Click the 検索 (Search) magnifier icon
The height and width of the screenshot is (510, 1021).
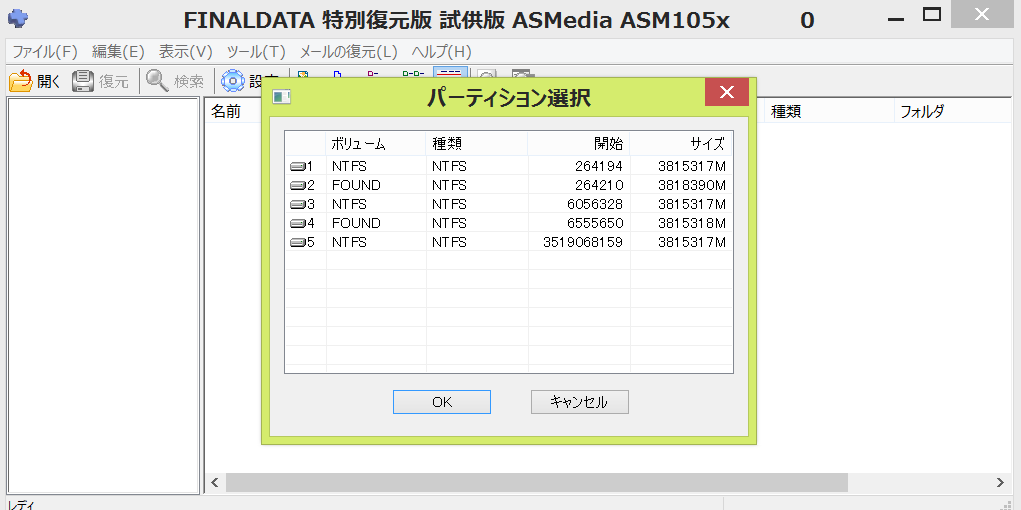pyautogui.click(x=157, y=81)
